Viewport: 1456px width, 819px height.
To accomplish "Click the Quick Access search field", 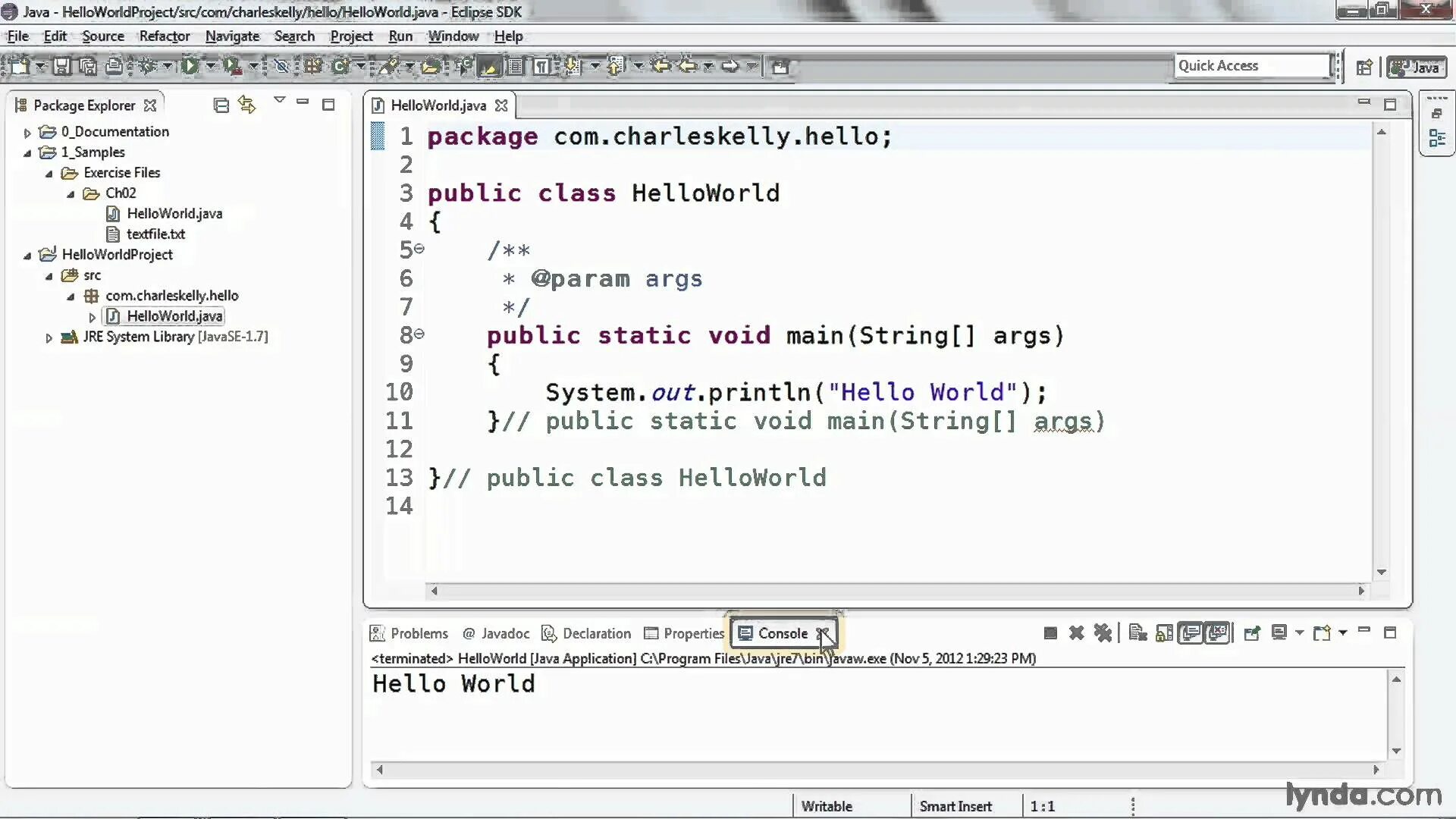I will tap(1251, 66).
